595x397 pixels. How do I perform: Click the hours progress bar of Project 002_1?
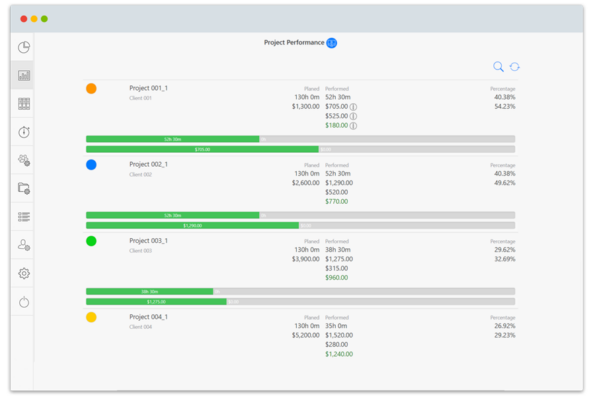(x=301, y=215)
